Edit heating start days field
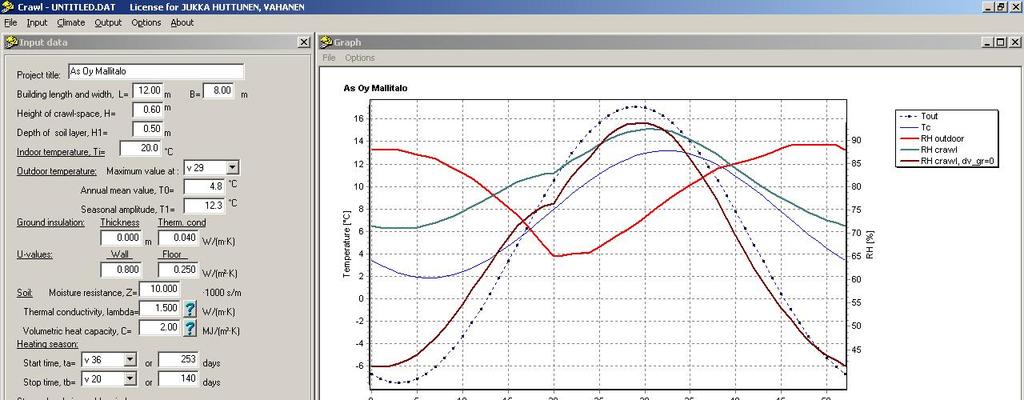 pos(178,359)
